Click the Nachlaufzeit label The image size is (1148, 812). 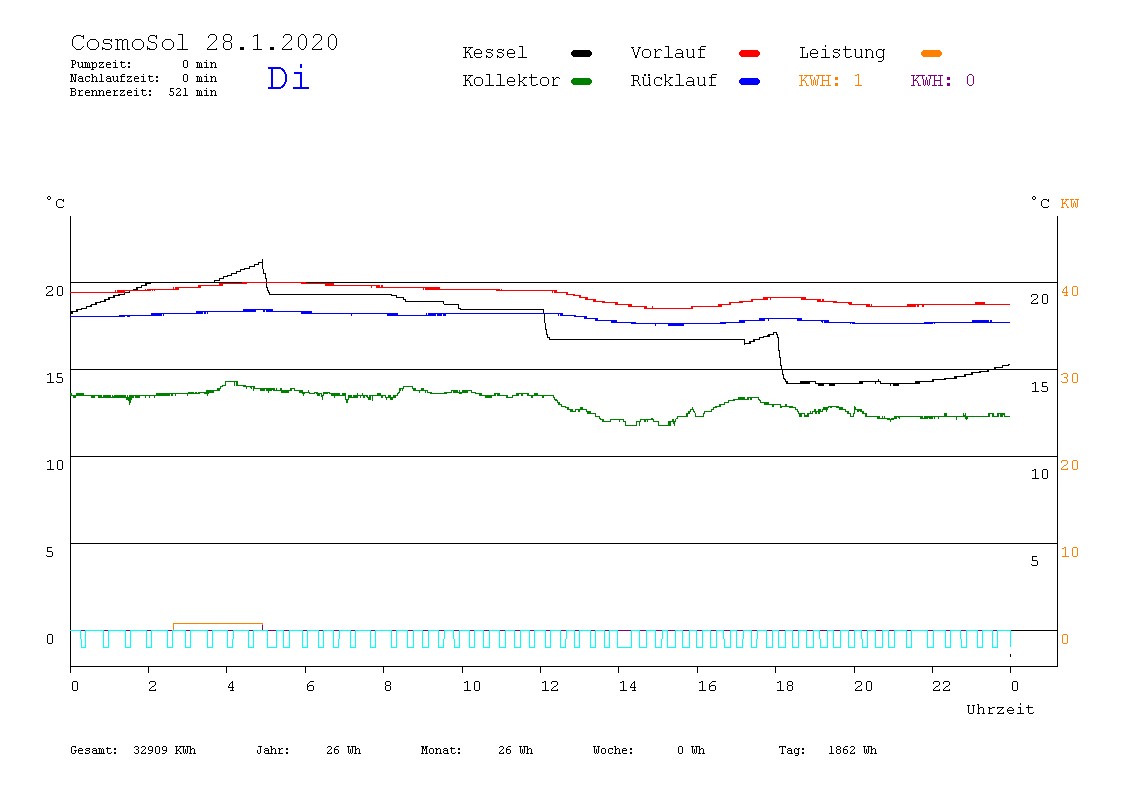click(115, 78)
